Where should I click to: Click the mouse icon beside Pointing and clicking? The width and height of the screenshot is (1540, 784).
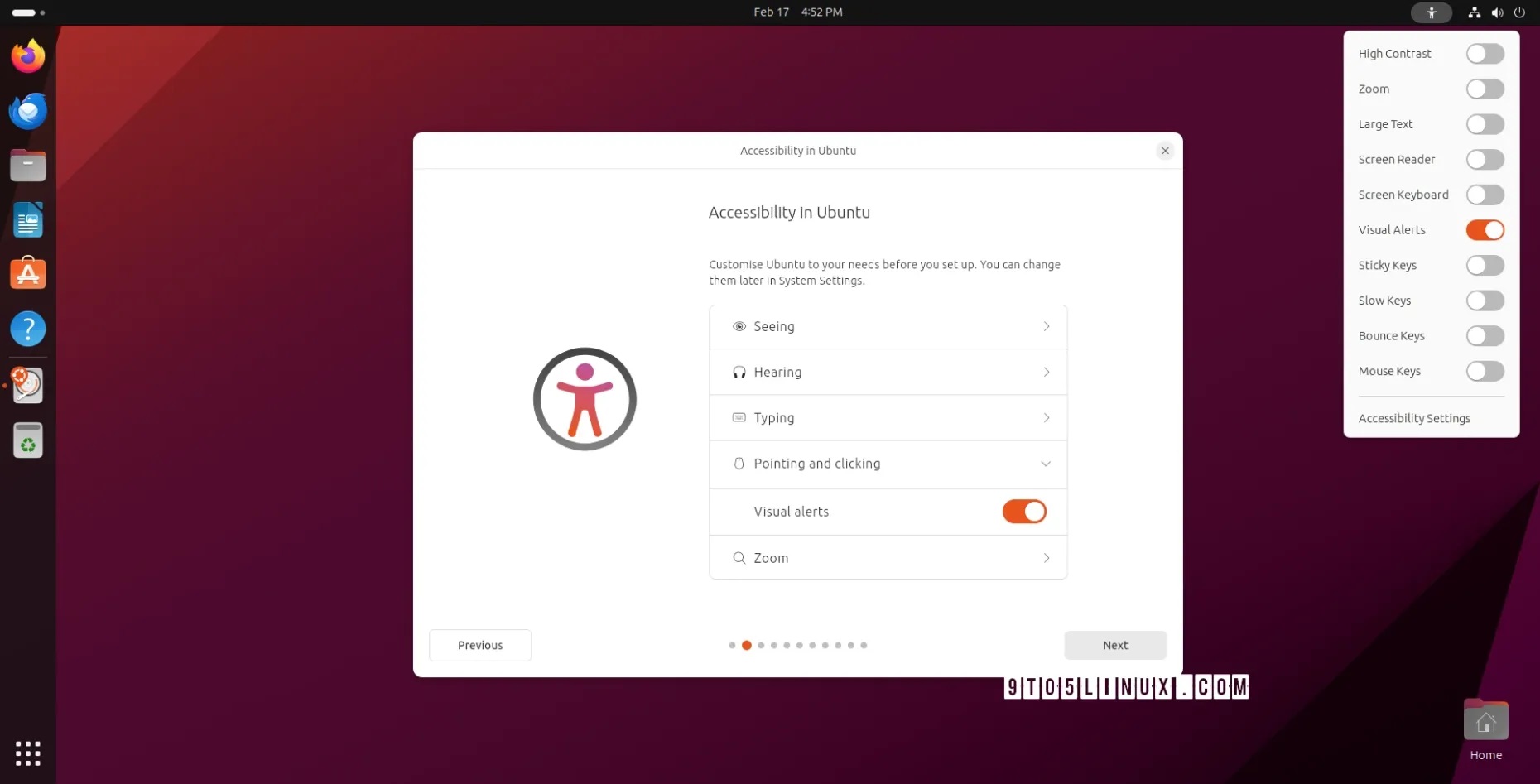coord(739,464)
